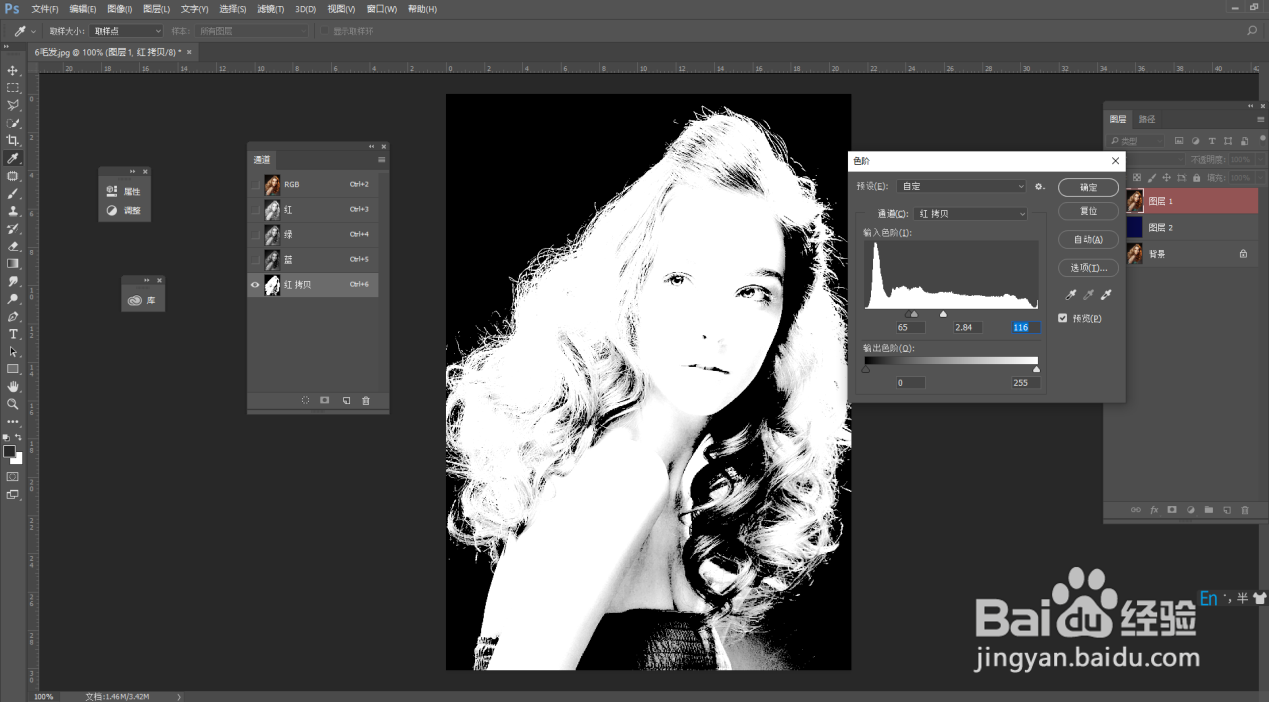Click the input white level field 116
This screenshot has width=1269, height=702.
tap(1024, 328)
